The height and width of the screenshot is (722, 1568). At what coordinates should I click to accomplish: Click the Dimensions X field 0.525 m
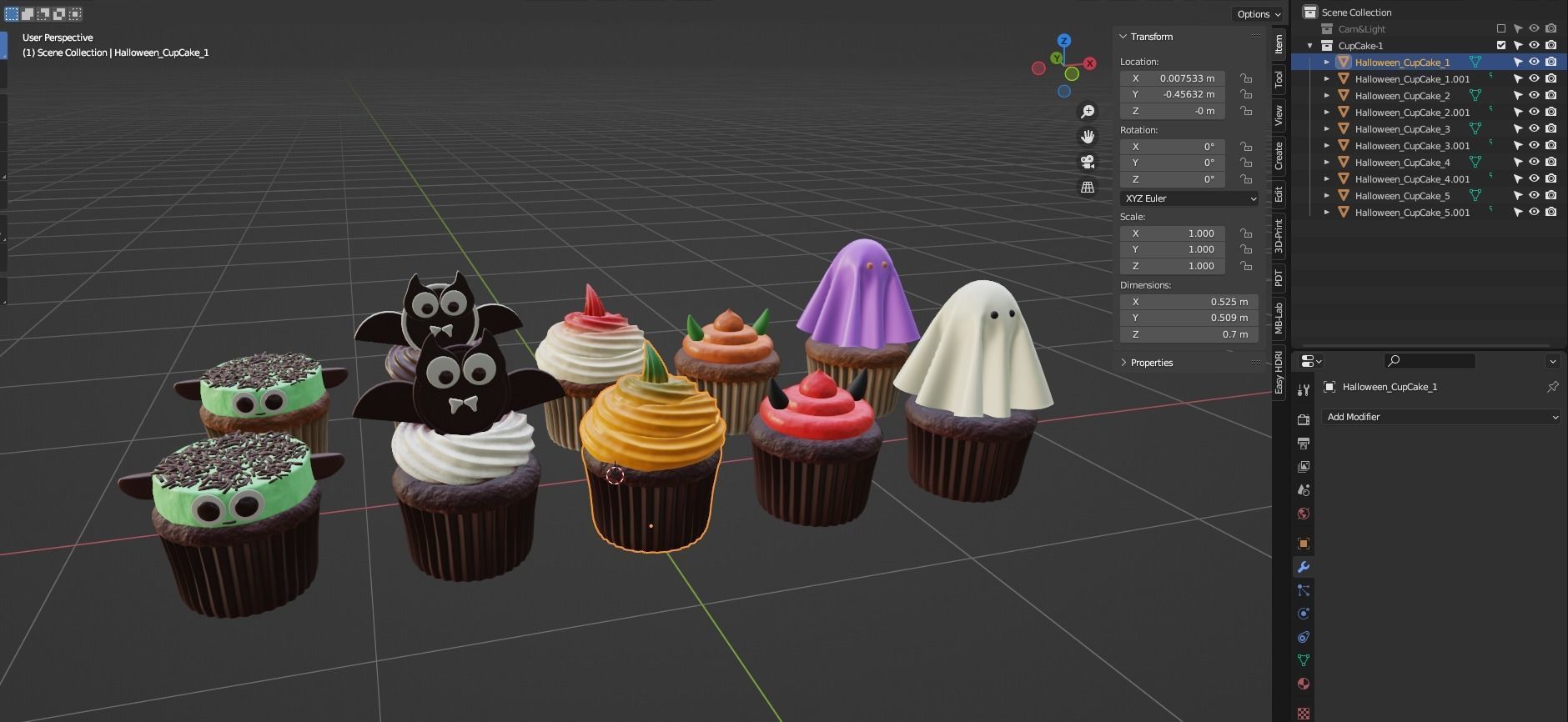pyautogui.click(x=1189, y=302)
